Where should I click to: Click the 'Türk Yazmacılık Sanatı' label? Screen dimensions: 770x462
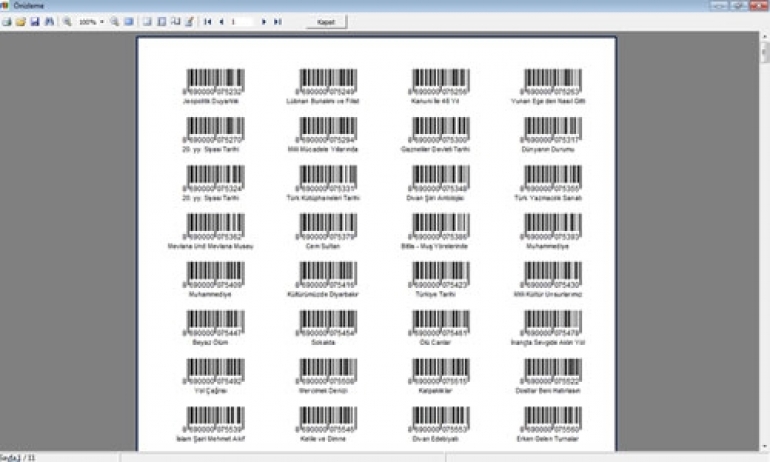[x=548, y=198]
